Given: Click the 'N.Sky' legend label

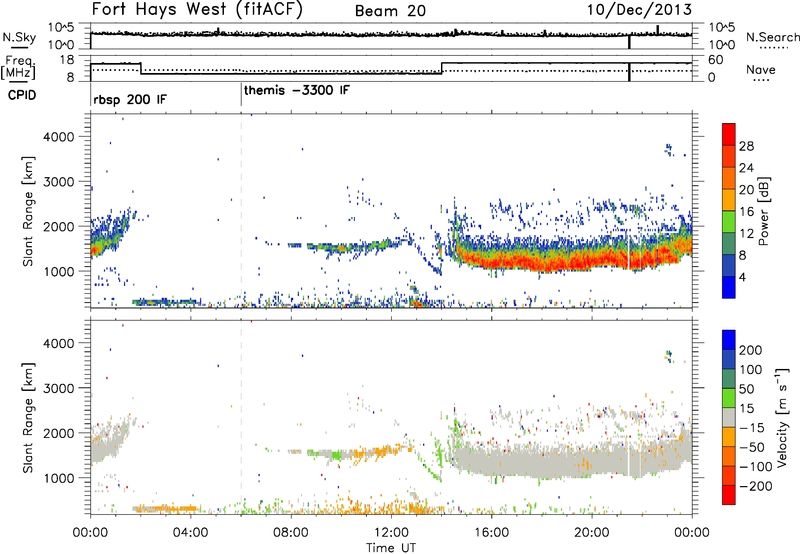Looking at the screenshot, I should pyautogui.click(x=19, y=37).
